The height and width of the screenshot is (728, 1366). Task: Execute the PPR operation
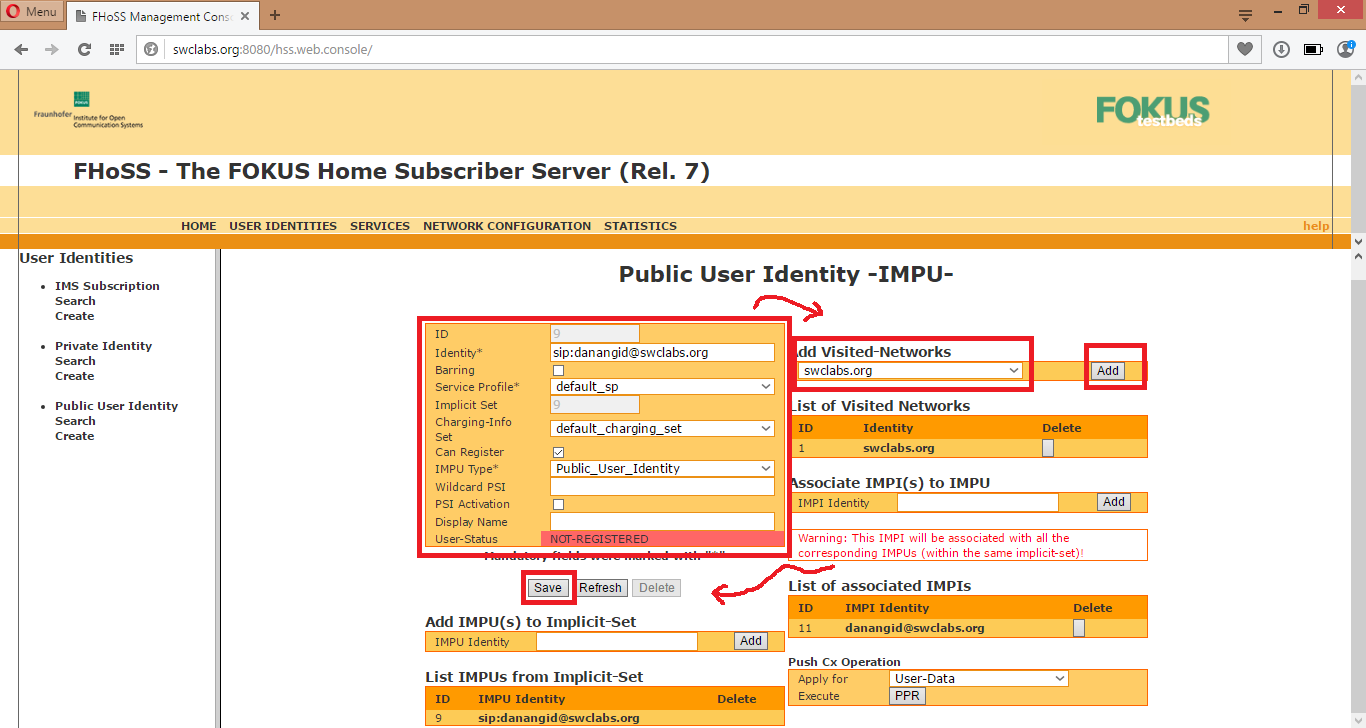pyautogui.click(x=907, y=696)
